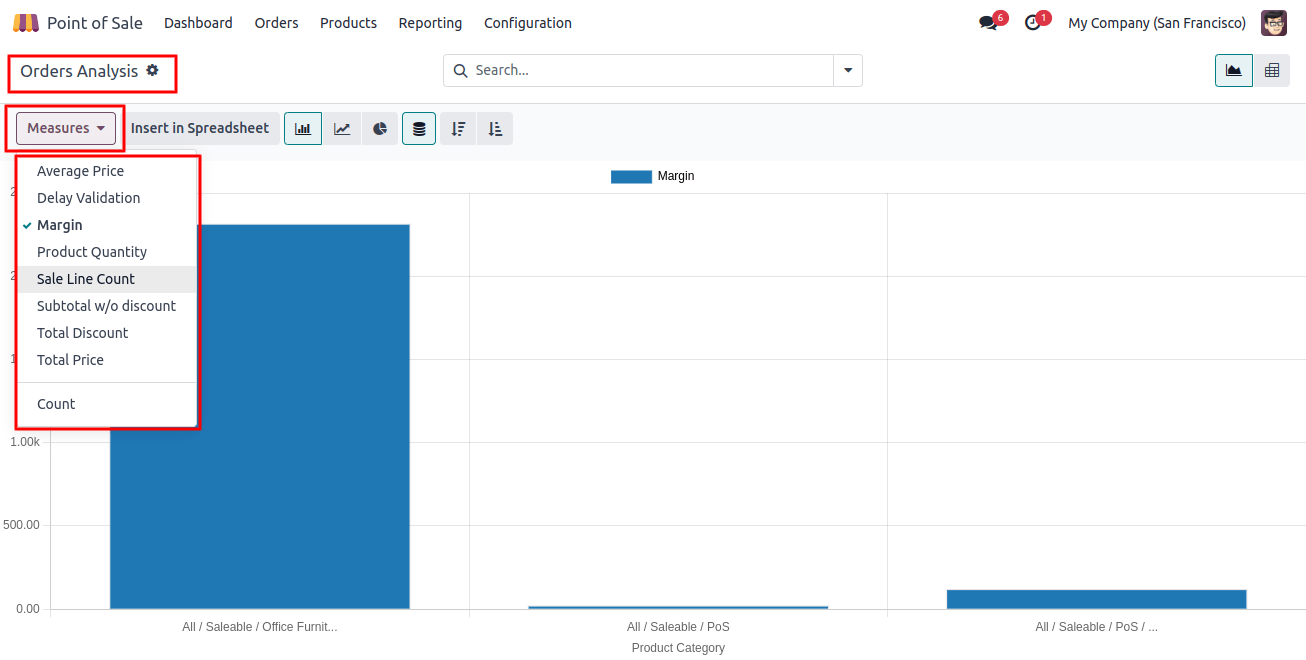
Task: Click the Orders Analysis title text
Action: click(x=79, y=71)
